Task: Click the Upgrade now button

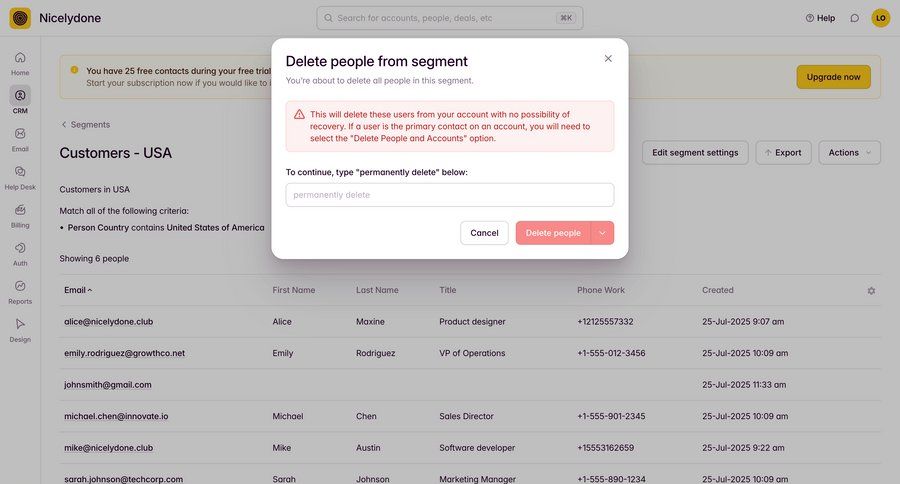Action: coord(833,77)
